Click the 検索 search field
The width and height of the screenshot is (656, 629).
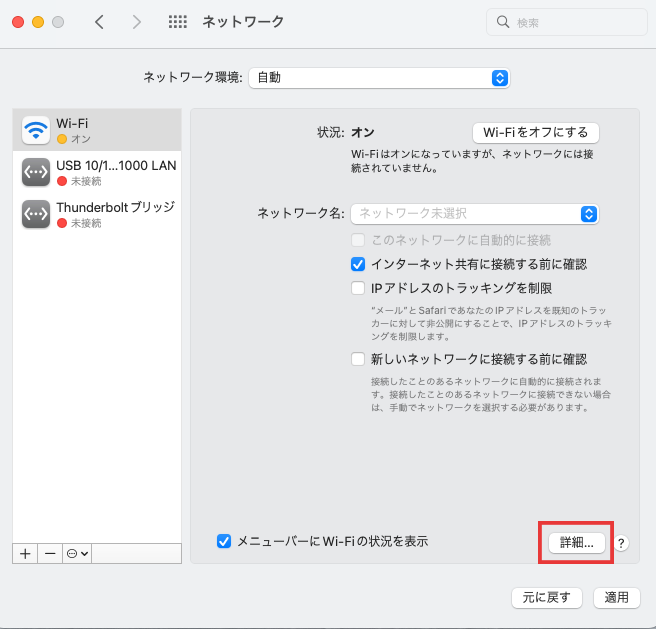(x=565, y=22)
